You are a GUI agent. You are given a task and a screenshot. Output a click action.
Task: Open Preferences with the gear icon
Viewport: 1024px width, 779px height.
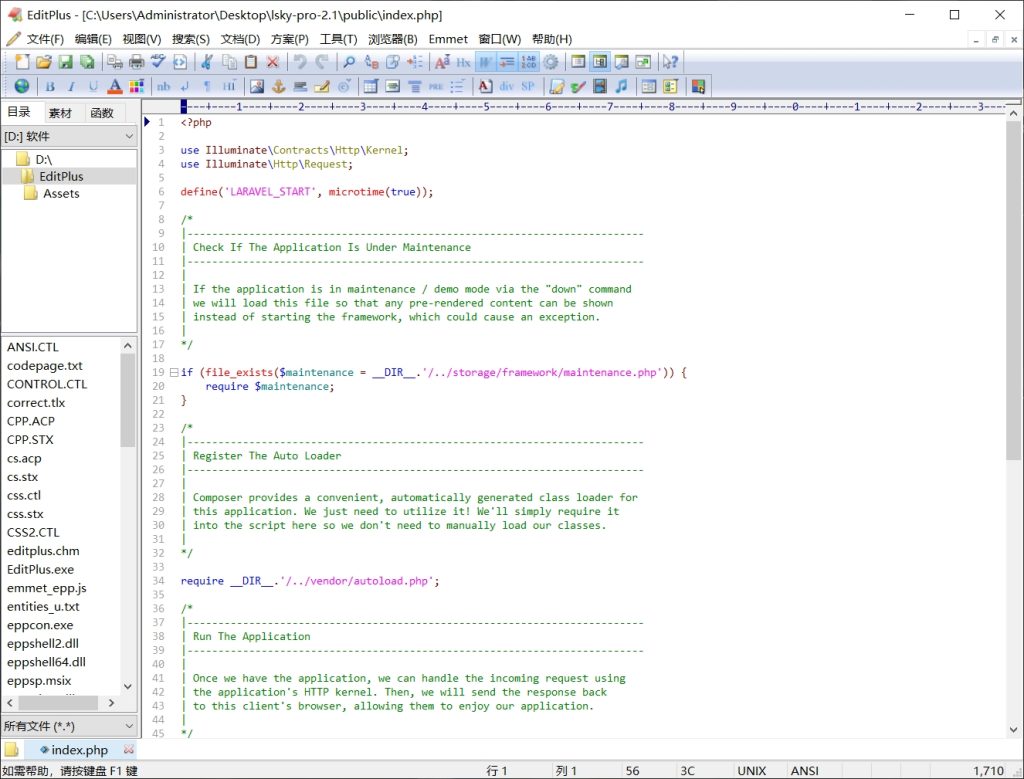551,61
